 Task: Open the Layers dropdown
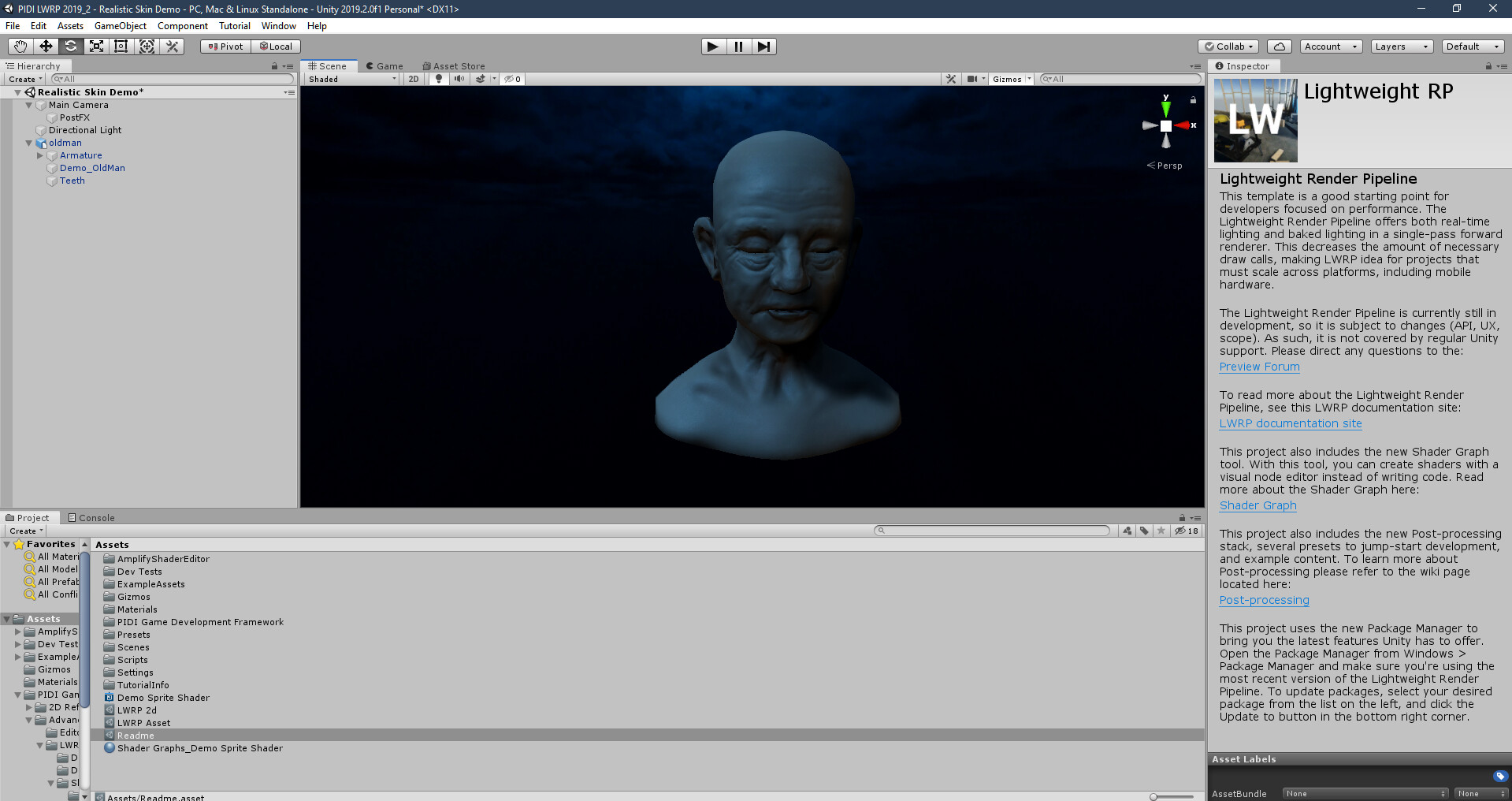tap(1402, 47)
